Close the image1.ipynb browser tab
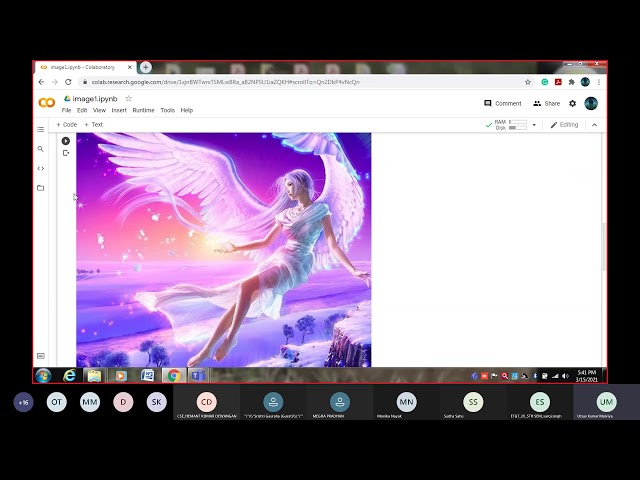This screenshot has height=480, width=640. 130,67
